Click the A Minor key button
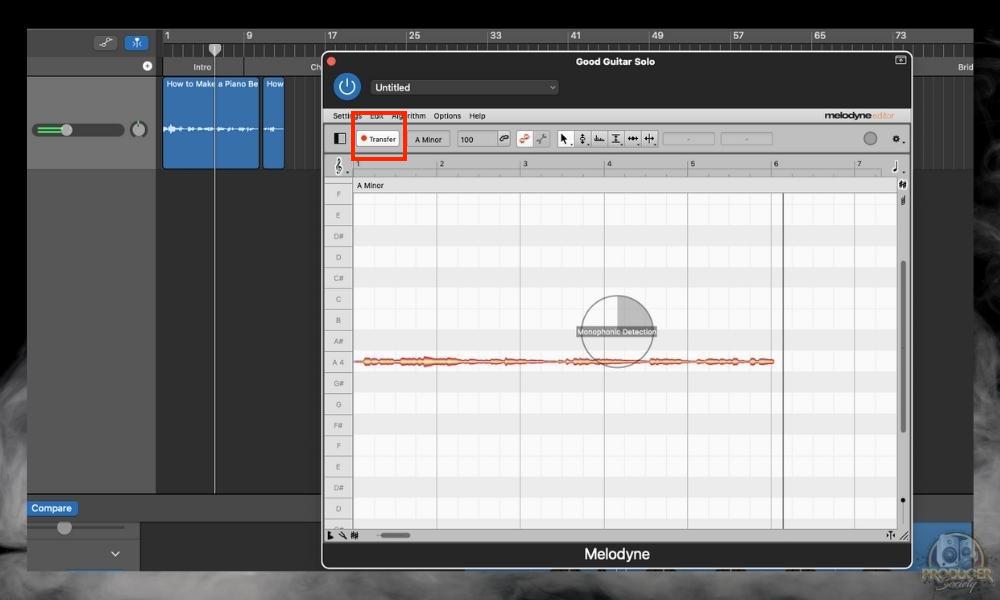 428,139
